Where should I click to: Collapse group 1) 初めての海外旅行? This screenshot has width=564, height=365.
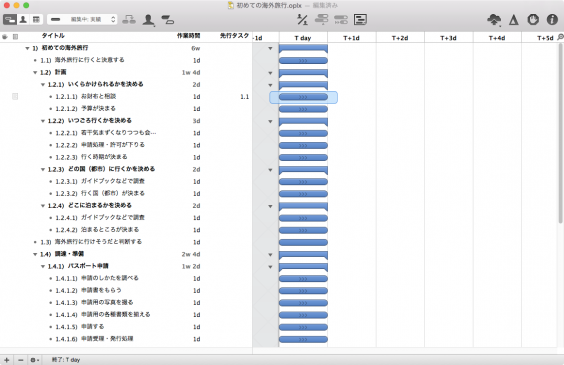click(27, 48)
